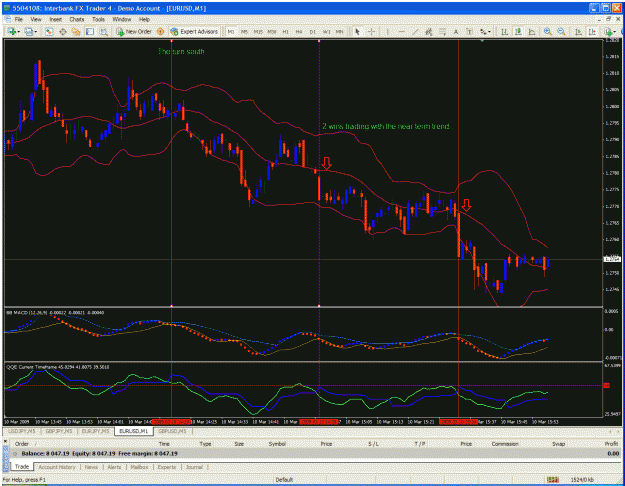Toggle the Market Watch window icon
The height and width of the screenshot is (486, 625).
[x=49, y=31]
